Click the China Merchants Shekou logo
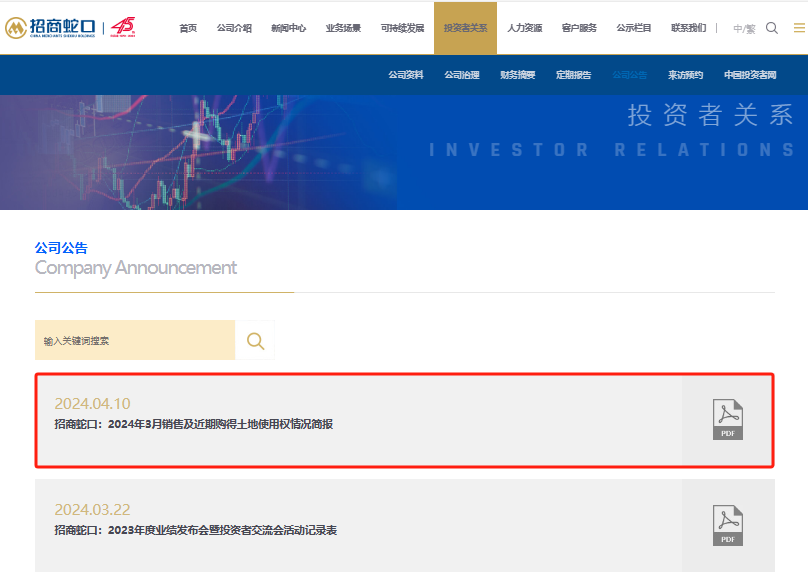 50,28
